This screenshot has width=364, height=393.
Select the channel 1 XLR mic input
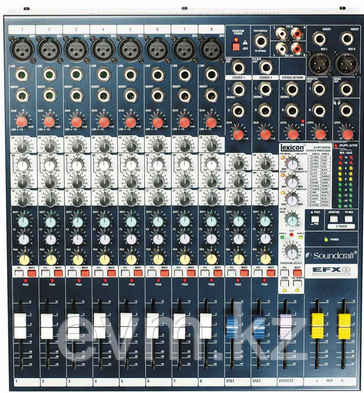click(x=22, y=49)
